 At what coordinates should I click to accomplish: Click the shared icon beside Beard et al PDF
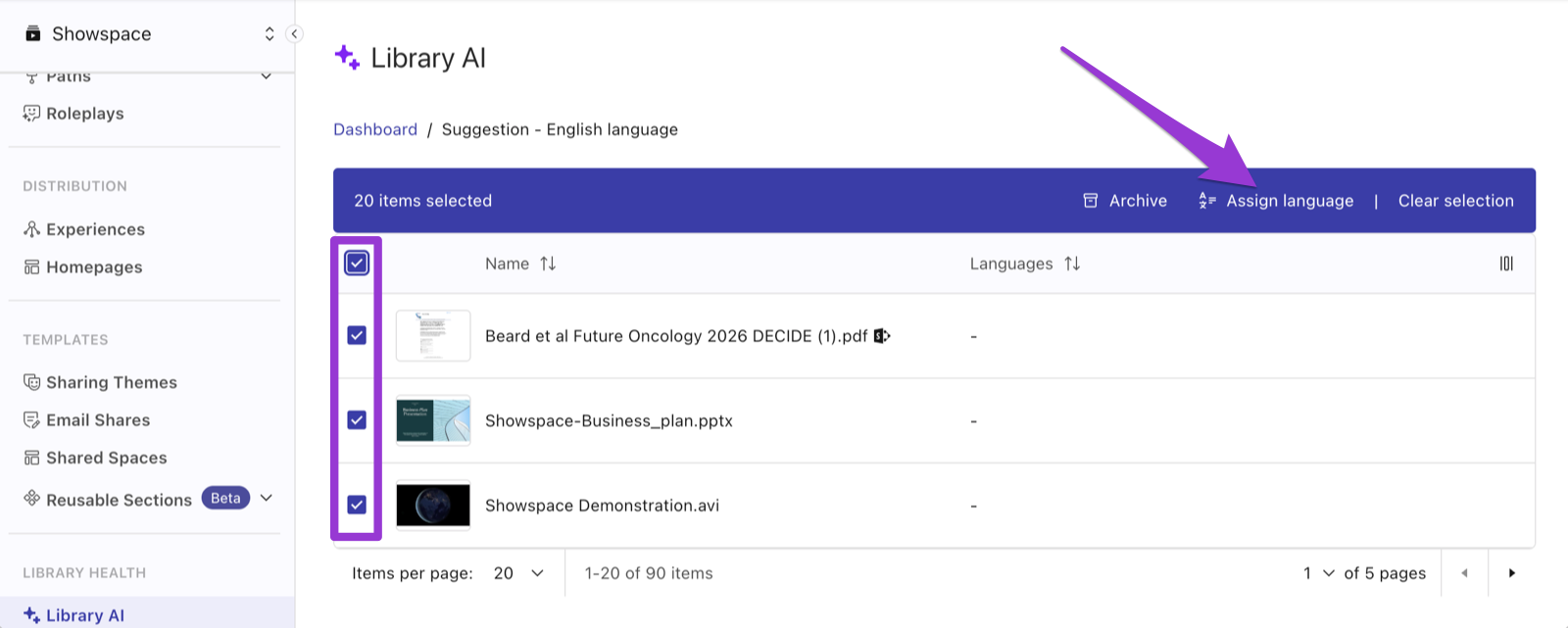(x=882, y=336)
